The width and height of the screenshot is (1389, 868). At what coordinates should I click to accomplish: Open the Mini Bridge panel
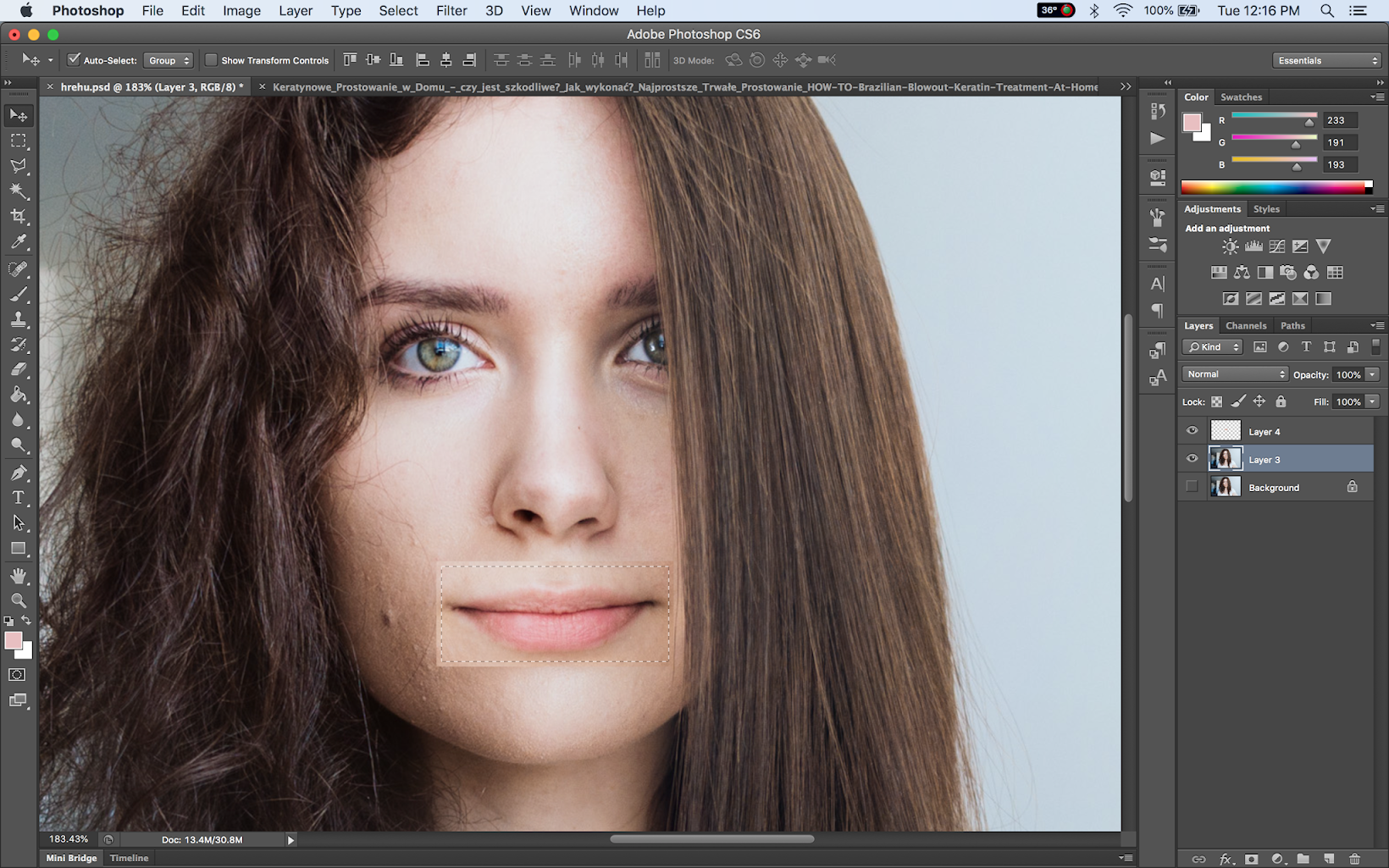tap(71, 858)
